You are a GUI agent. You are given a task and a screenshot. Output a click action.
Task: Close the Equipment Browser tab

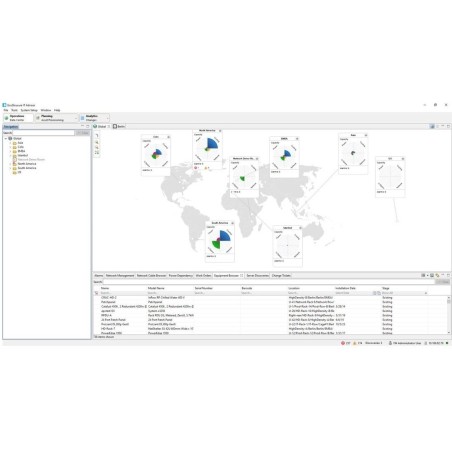point(242,276)
